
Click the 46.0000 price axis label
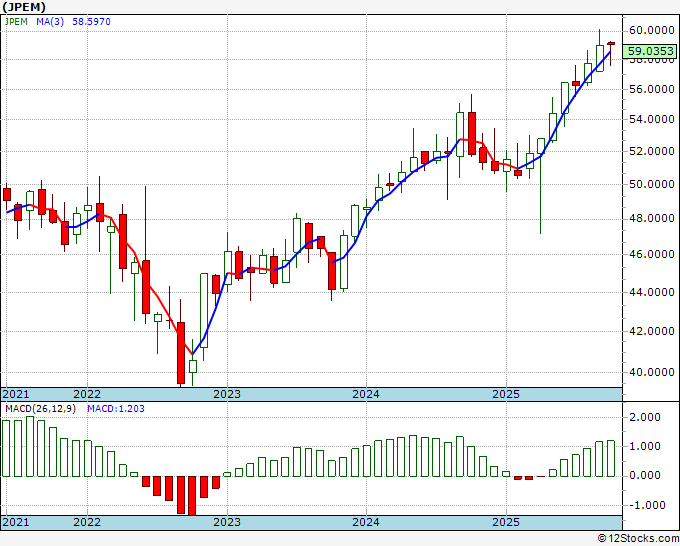[x=651, y=254]
